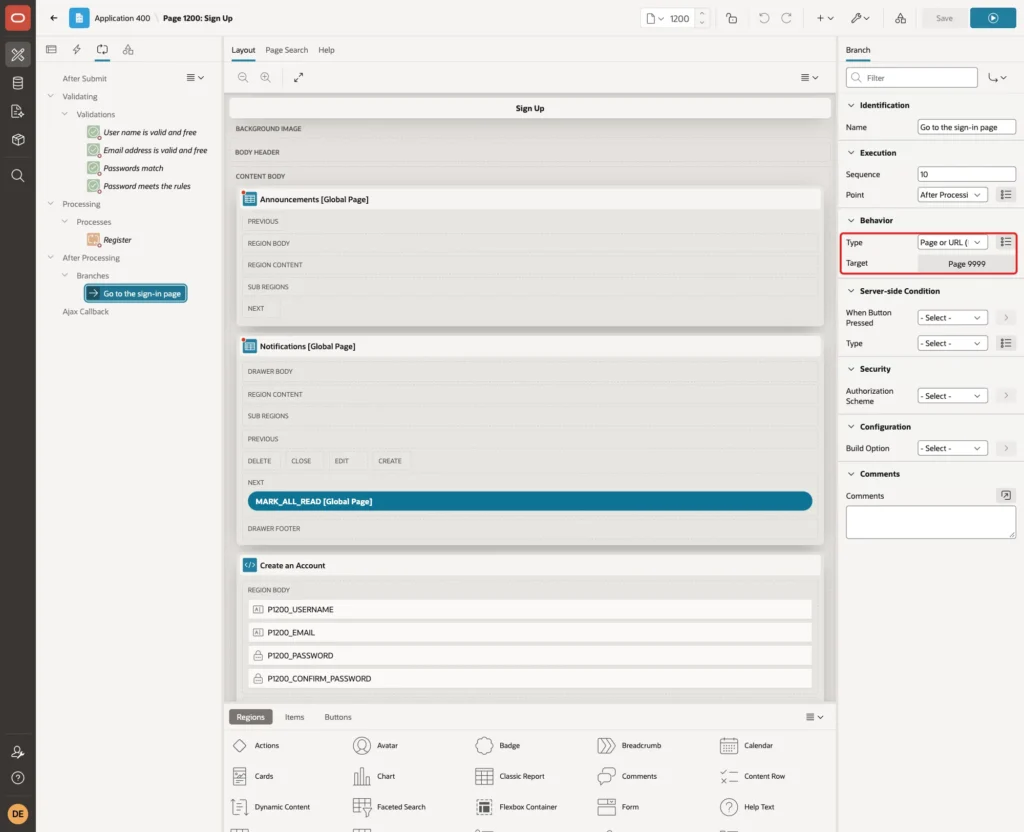Open the DE user avatar menu

18,814
